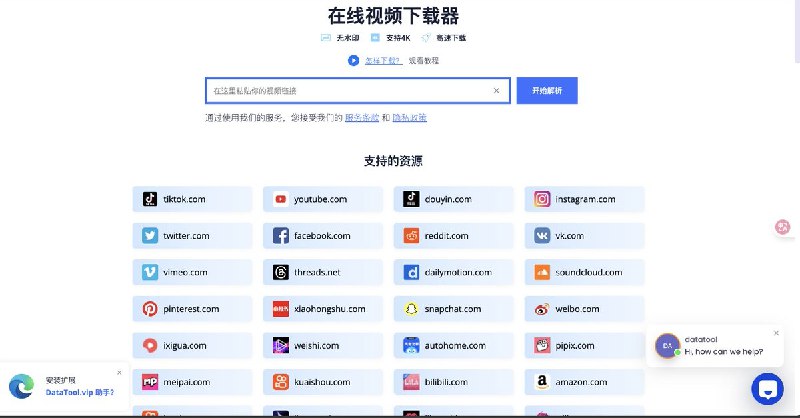Click the Weishi logo icon
The height and width of the screenshot is (418, 800).
click(281, 346)
